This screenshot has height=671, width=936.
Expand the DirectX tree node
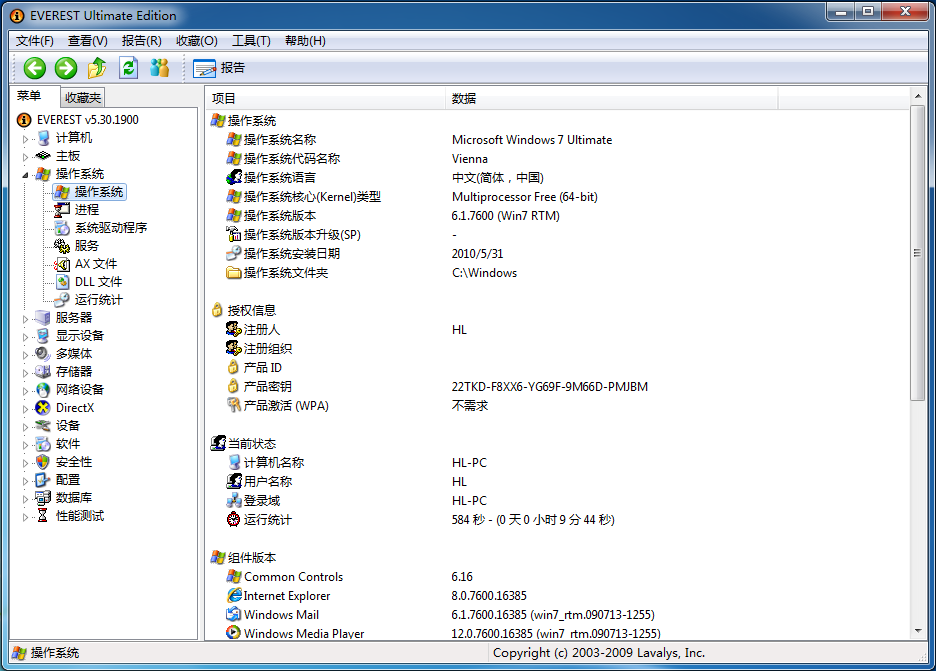tap(25, 409)
